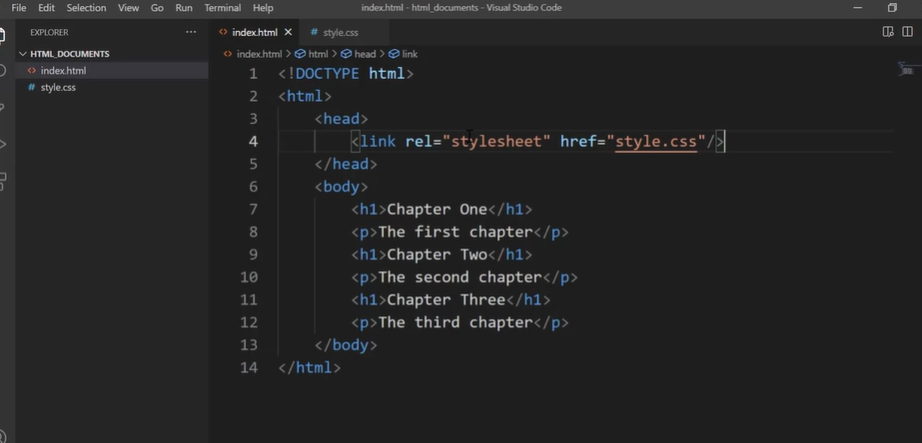
Task: Click the open preview to side icon
Action: [888, 32]
